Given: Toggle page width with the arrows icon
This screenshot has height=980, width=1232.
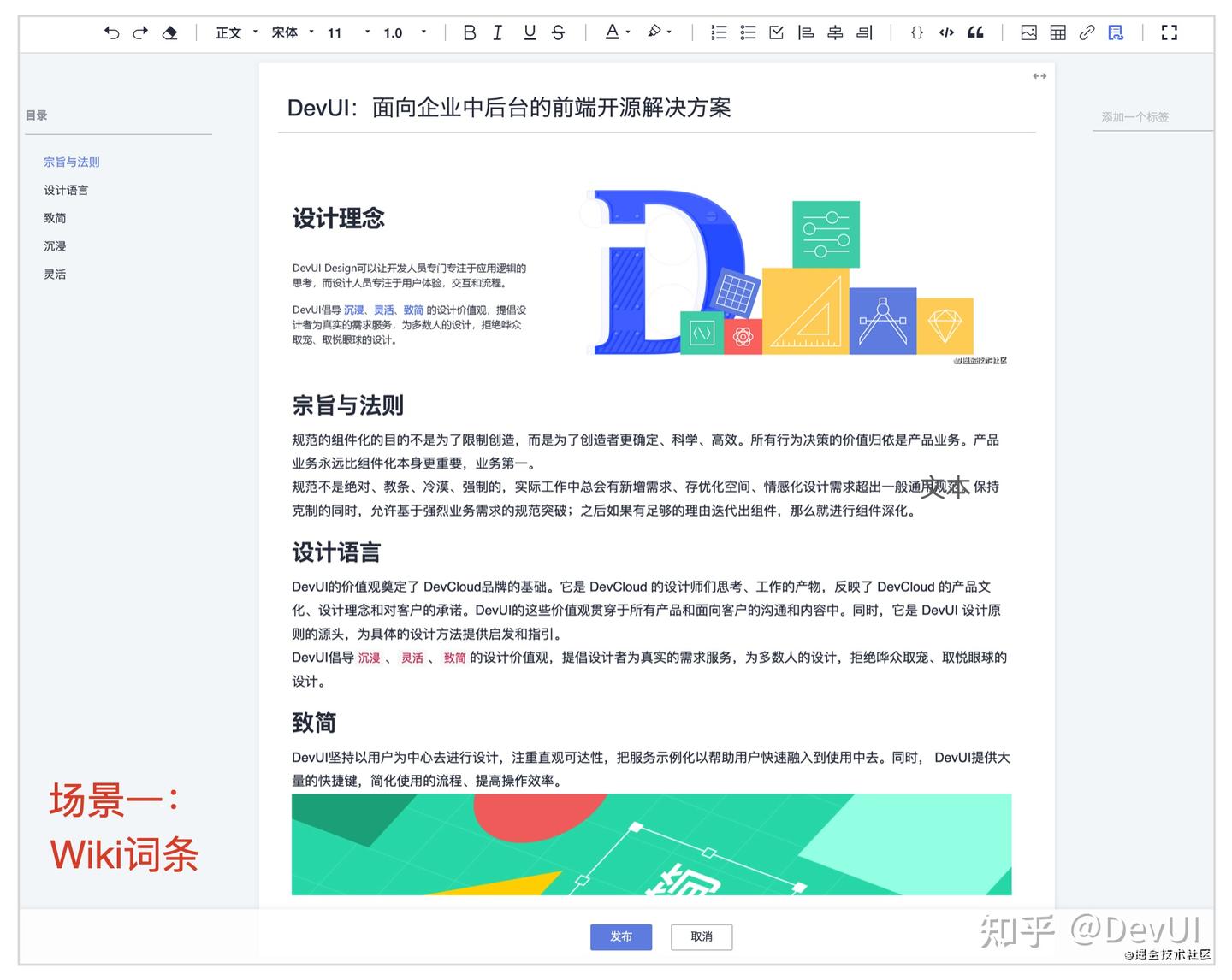Looking at the screenshot, I should coord(1039,76).
